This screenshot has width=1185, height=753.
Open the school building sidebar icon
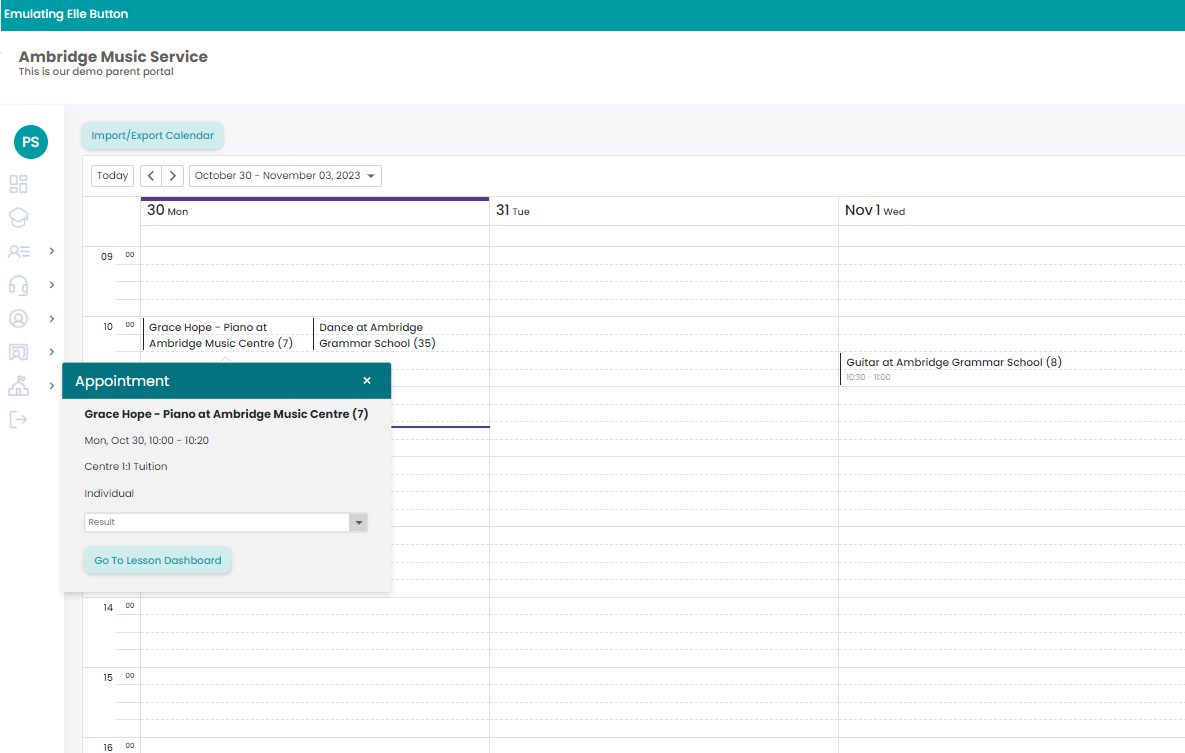18,386
